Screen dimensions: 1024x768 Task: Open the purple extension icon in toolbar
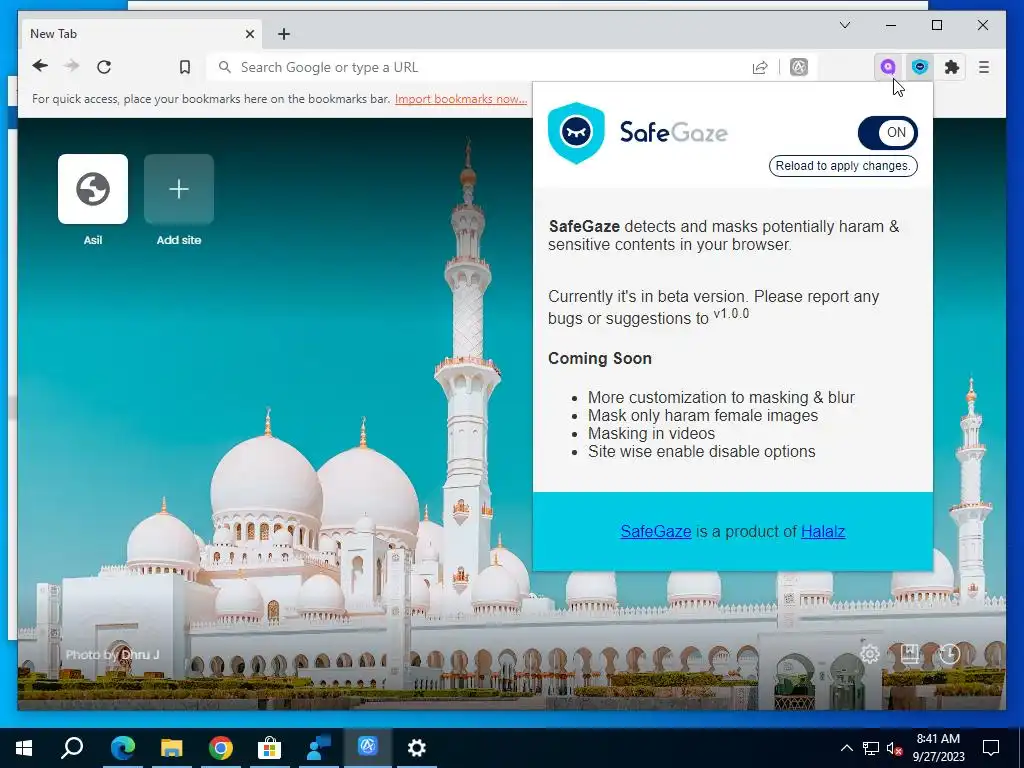point(888,67)
